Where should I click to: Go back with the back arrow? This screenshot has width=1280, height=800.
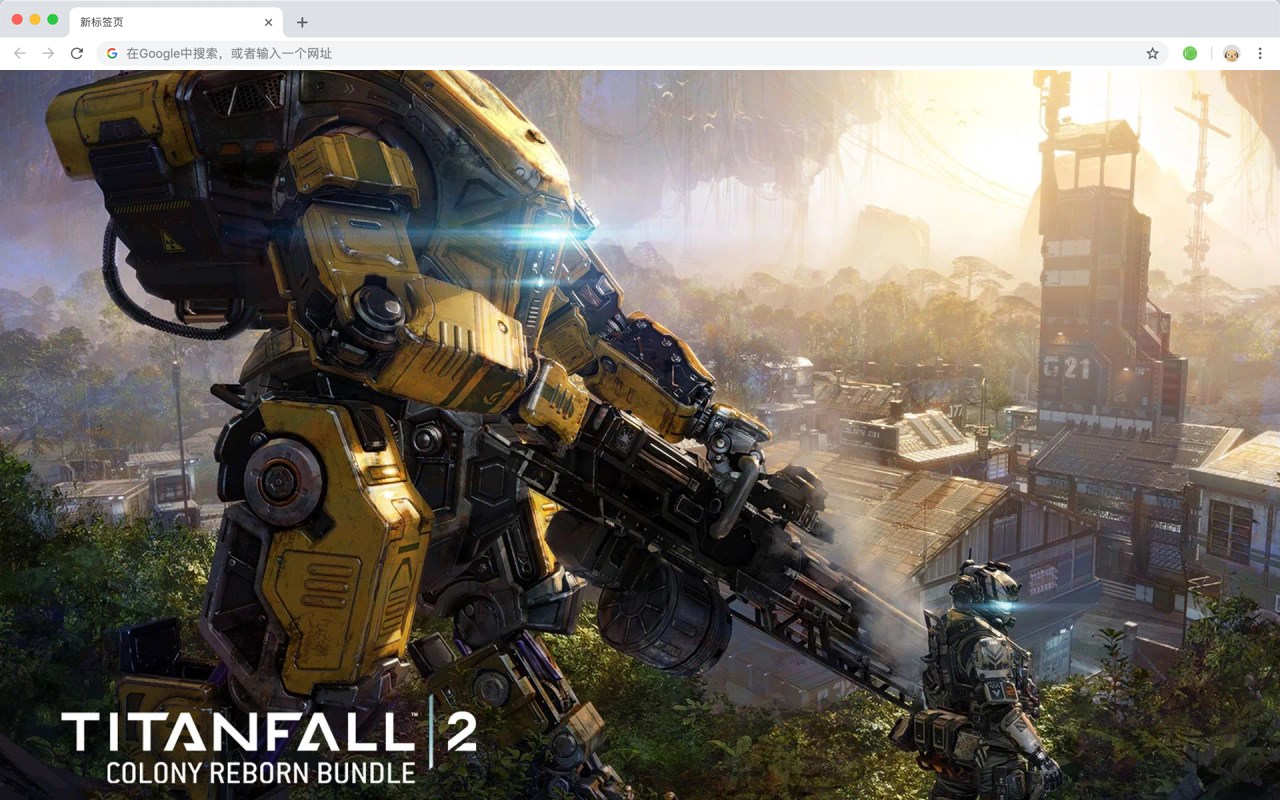coord(20,53)
